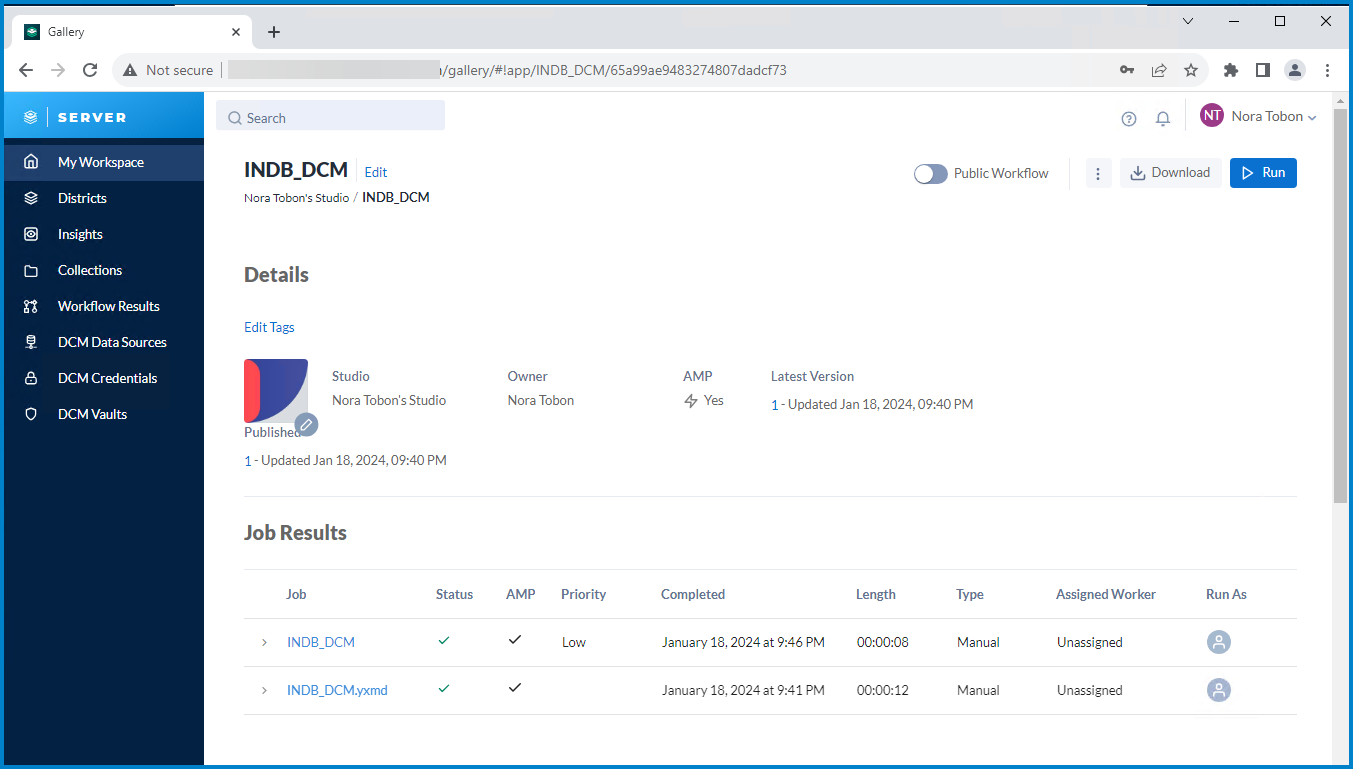Click the password key icon
Image resolution: width=1353 pixels, height=769 pixels.
[1127, 70]
